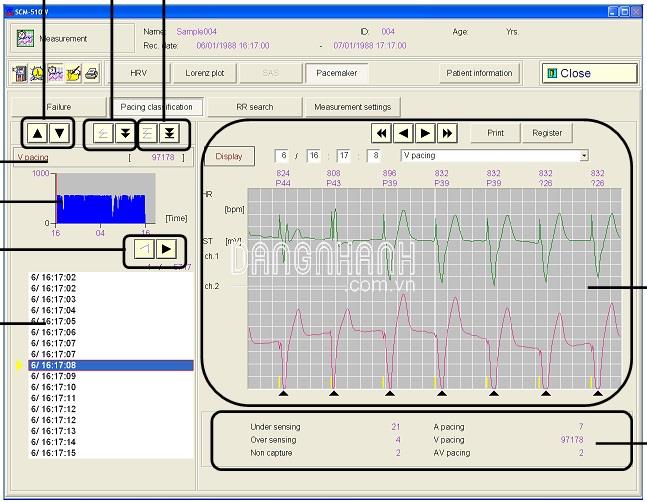Select event 6/ 16:17:14 in the list
The height and width of the screenshot is (502, 647).
click(111, 442)
